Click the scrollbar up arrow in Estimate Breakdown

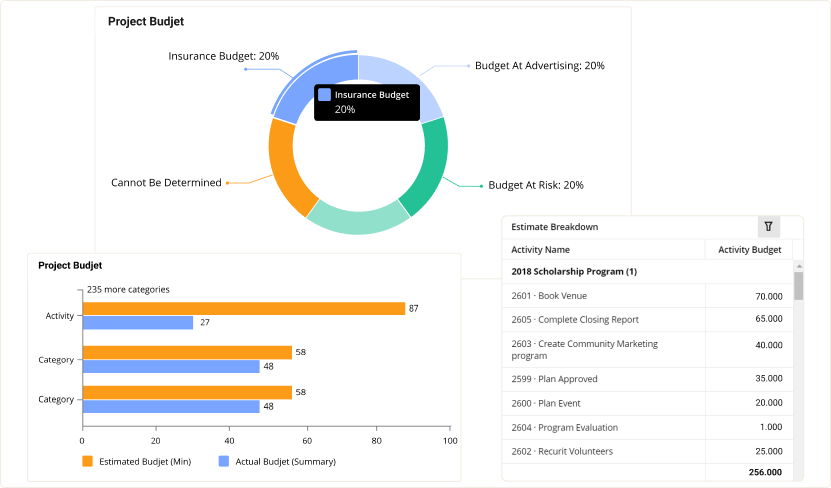pyautogui.click(x=798, y=266)
